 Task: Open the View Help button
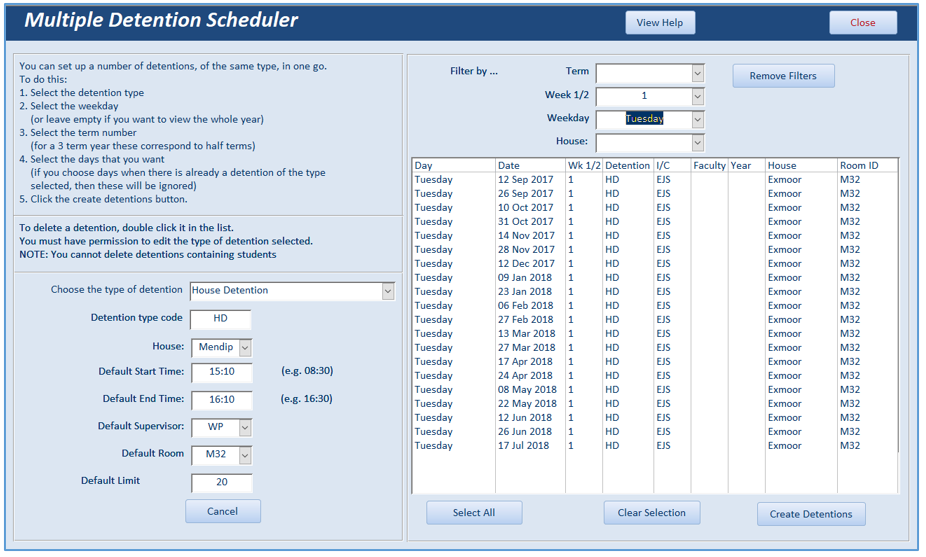(x=660, y=23)
